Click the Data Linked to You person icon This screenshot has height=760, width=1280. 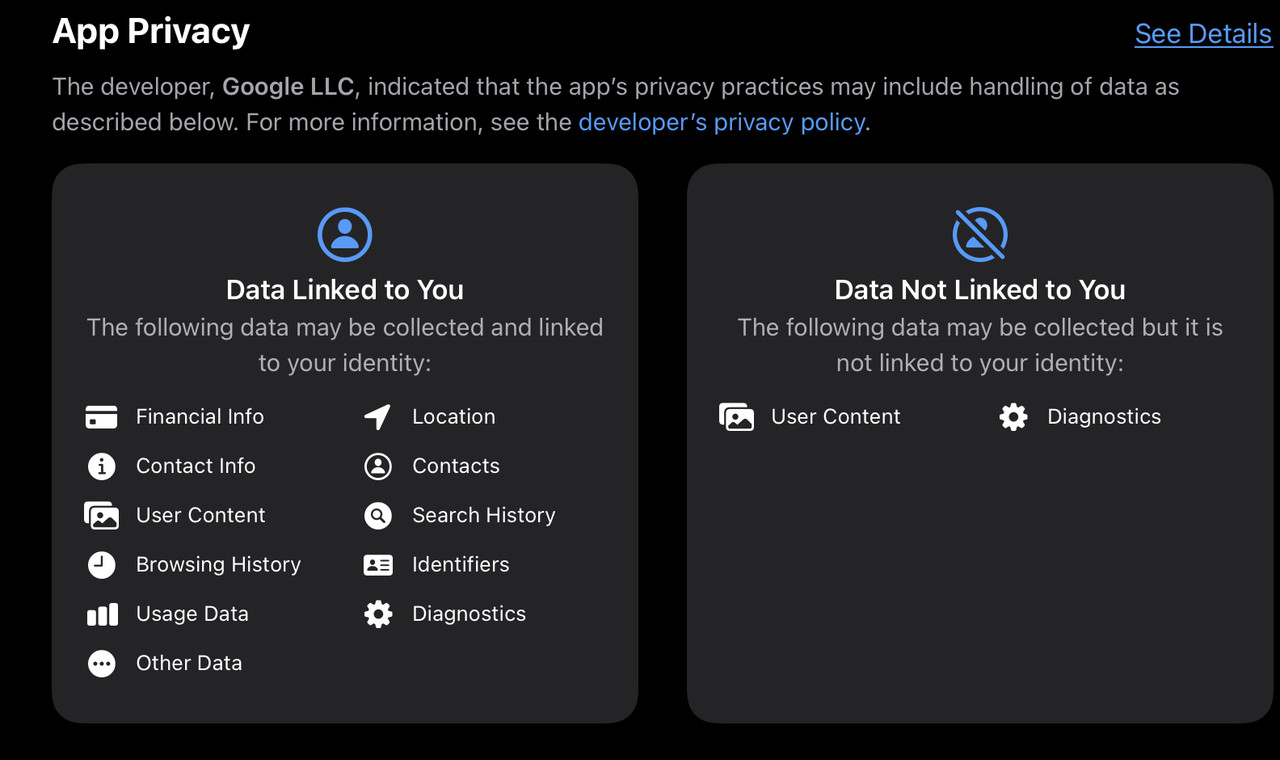pos(345,235)
